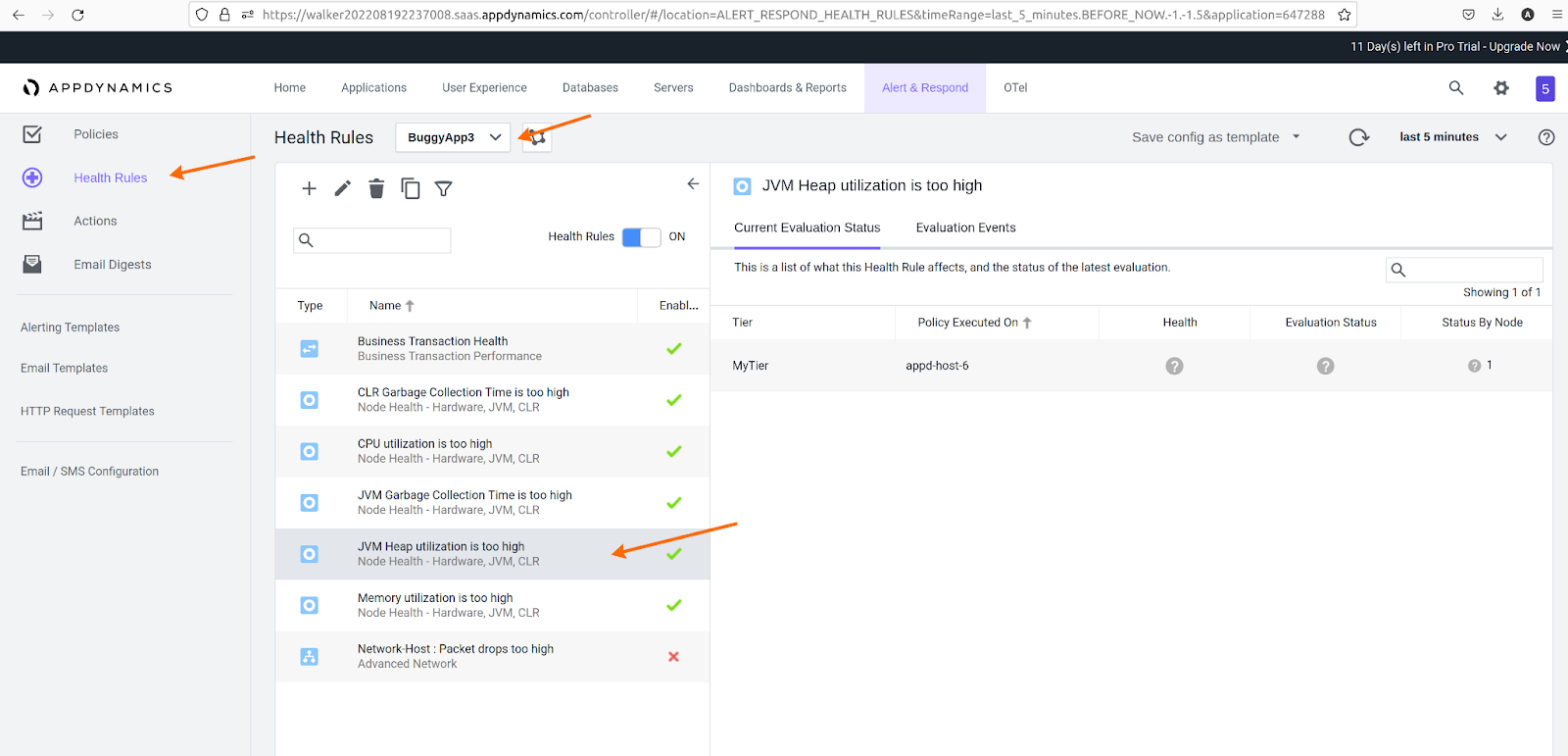Enable the Network-Host Packet drops rule red X

pos(674,657)
